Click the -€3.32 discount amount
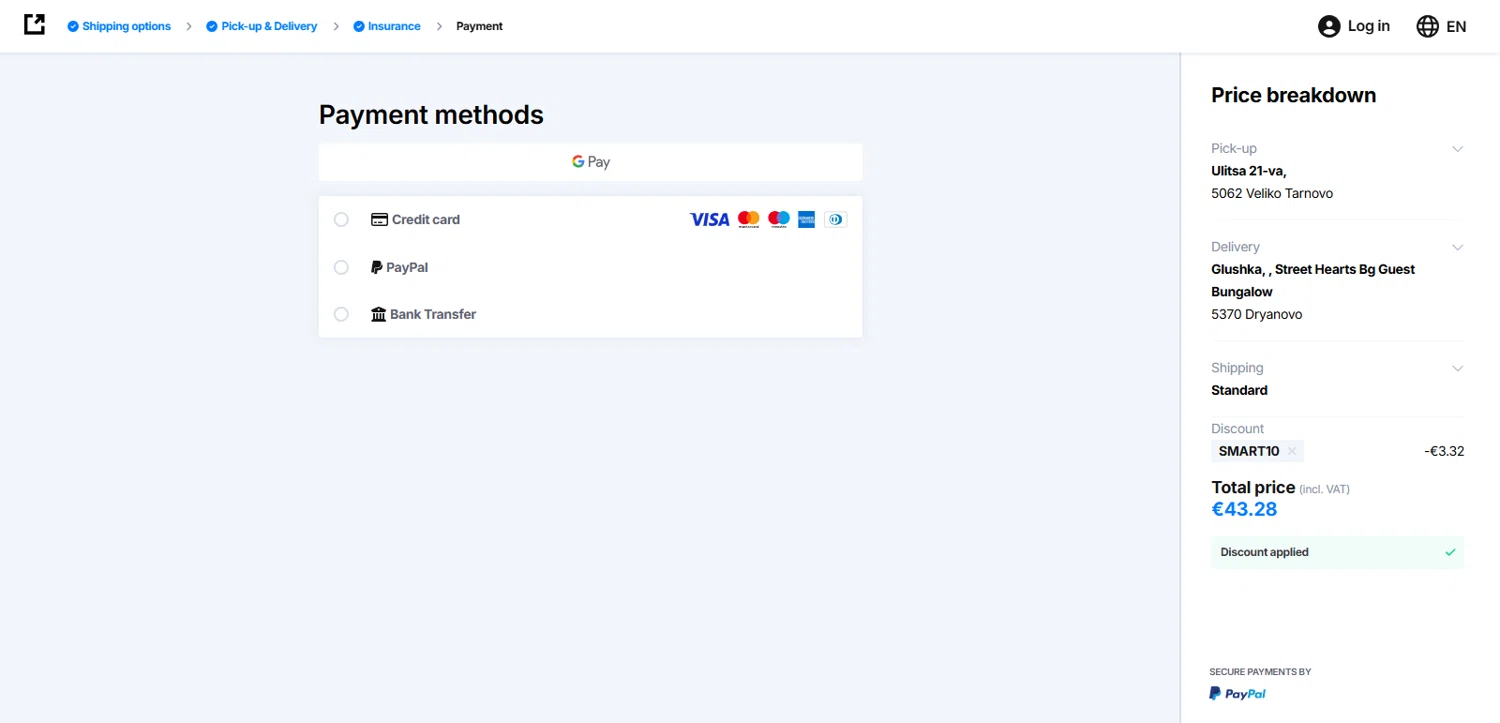The height and width of the screenshot is (723, 1500). coord(1444,451)
